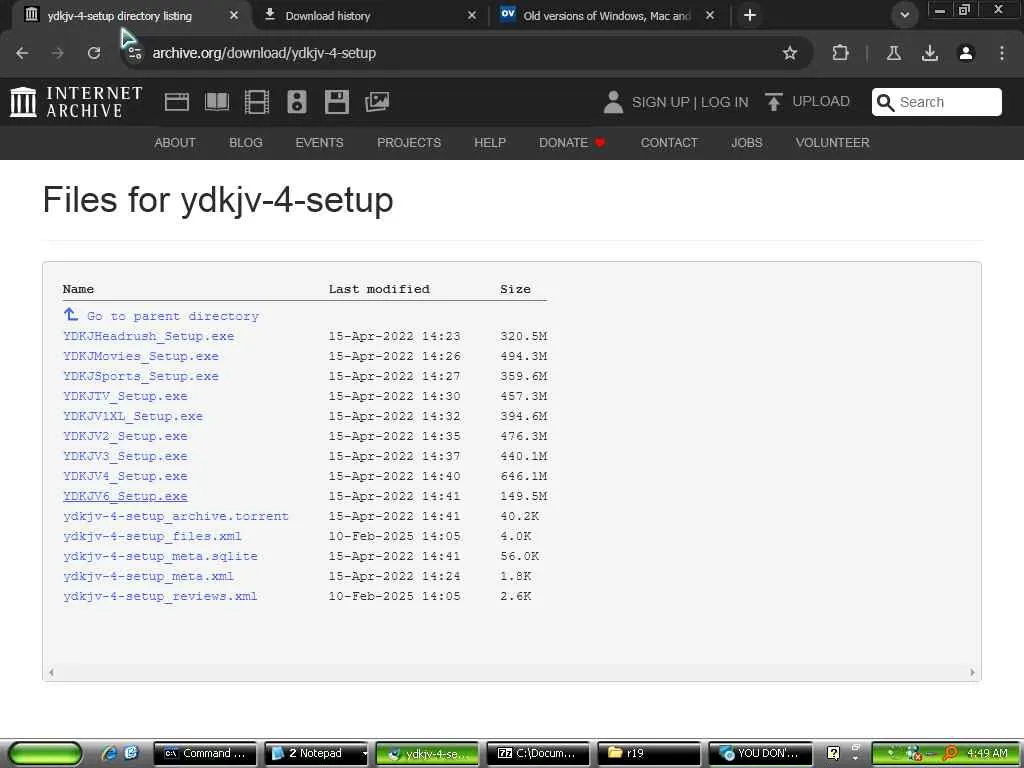Download YDKJV3_Setup.exe
Viewport: 1024px width, 768px height.
coord(125,456)
